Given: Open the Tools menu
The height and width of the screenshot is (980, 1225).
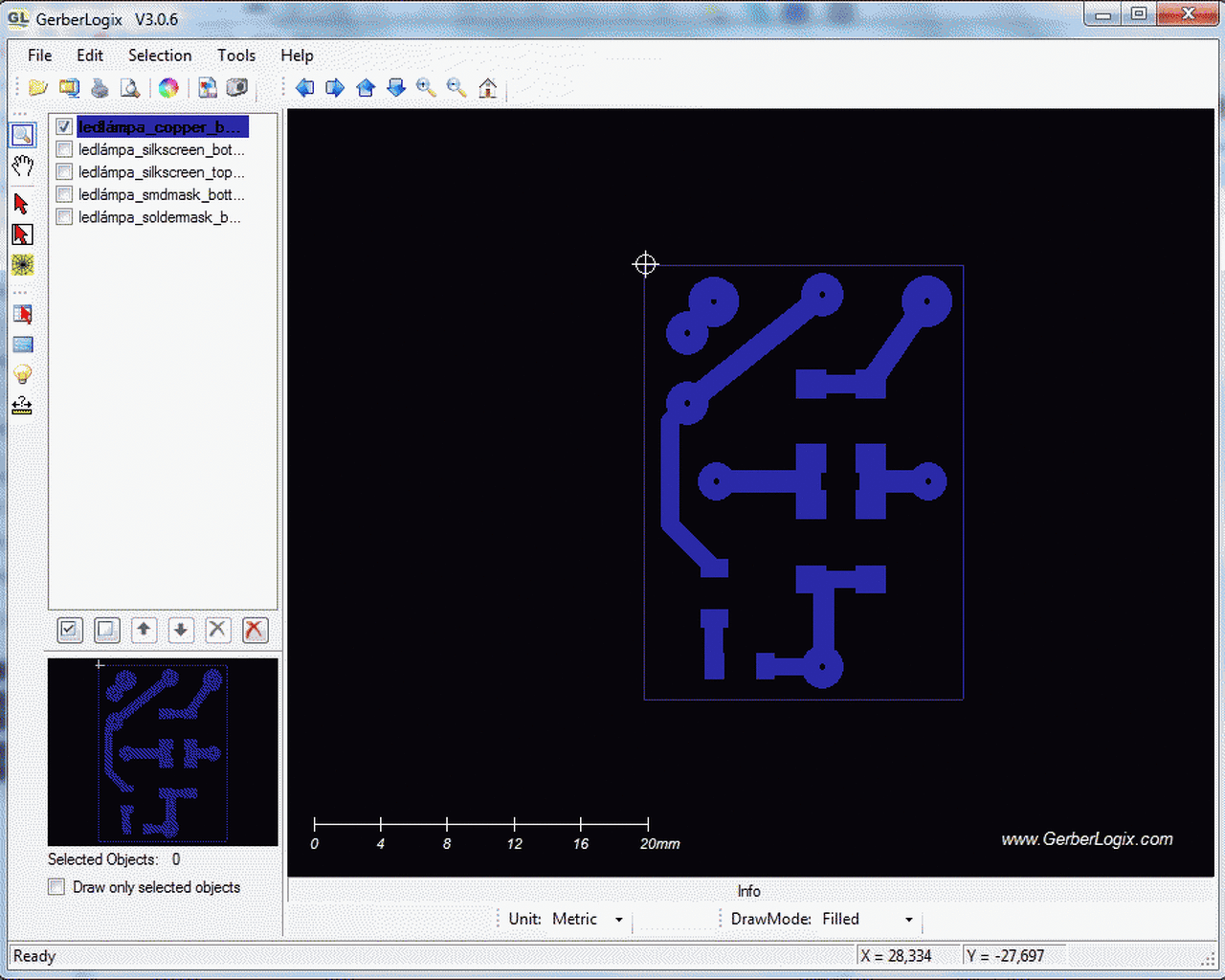Looking at the screenshot, I should [235, 56].
